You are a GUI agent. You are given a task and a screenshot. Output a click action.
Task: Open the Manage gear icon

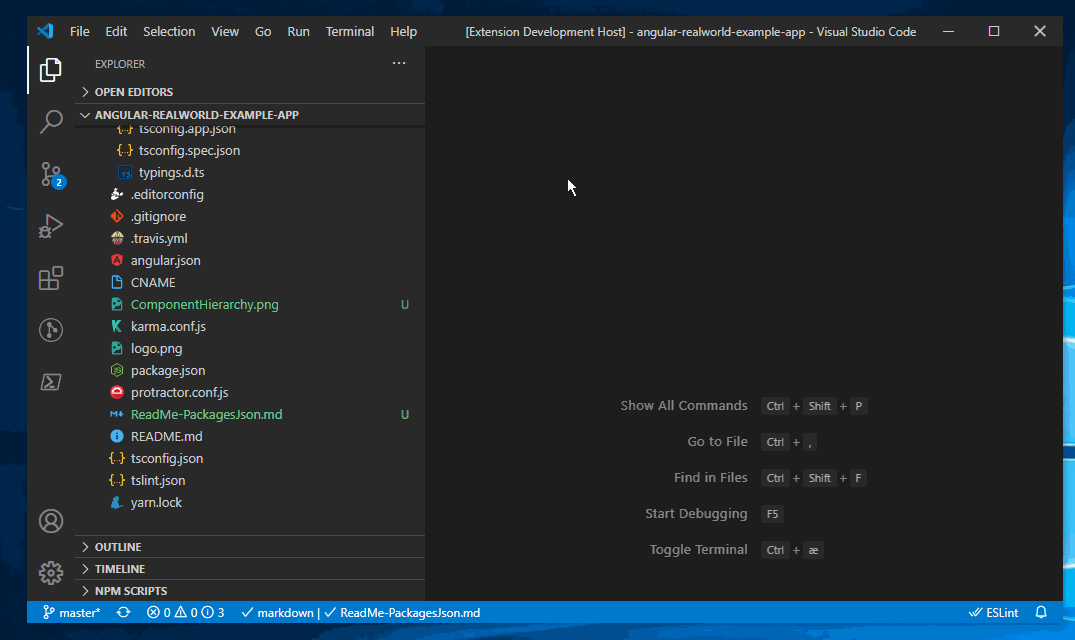coord(51,573)
